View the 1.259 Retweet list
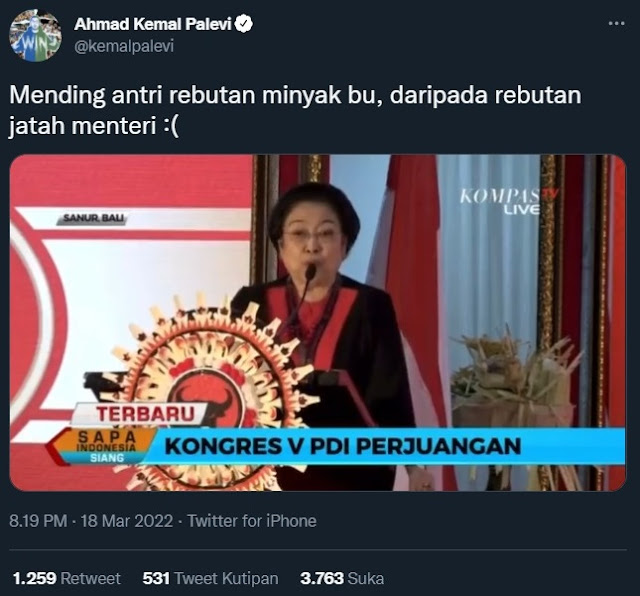The height and width of the screenshot is (596, 640). click(67, 578)
